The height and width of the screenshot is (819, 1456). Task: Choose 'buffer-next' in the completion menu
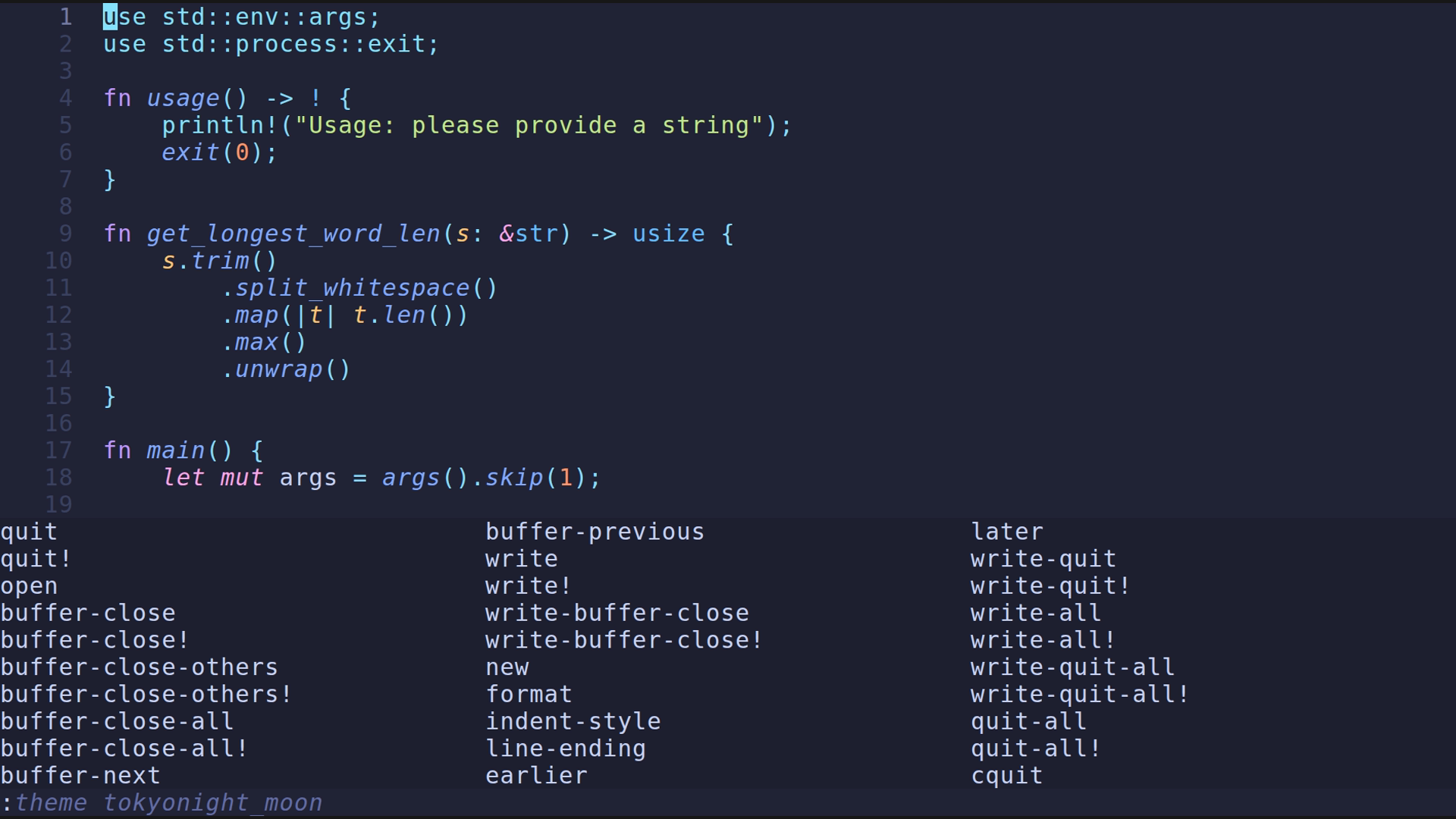(80, 776)
